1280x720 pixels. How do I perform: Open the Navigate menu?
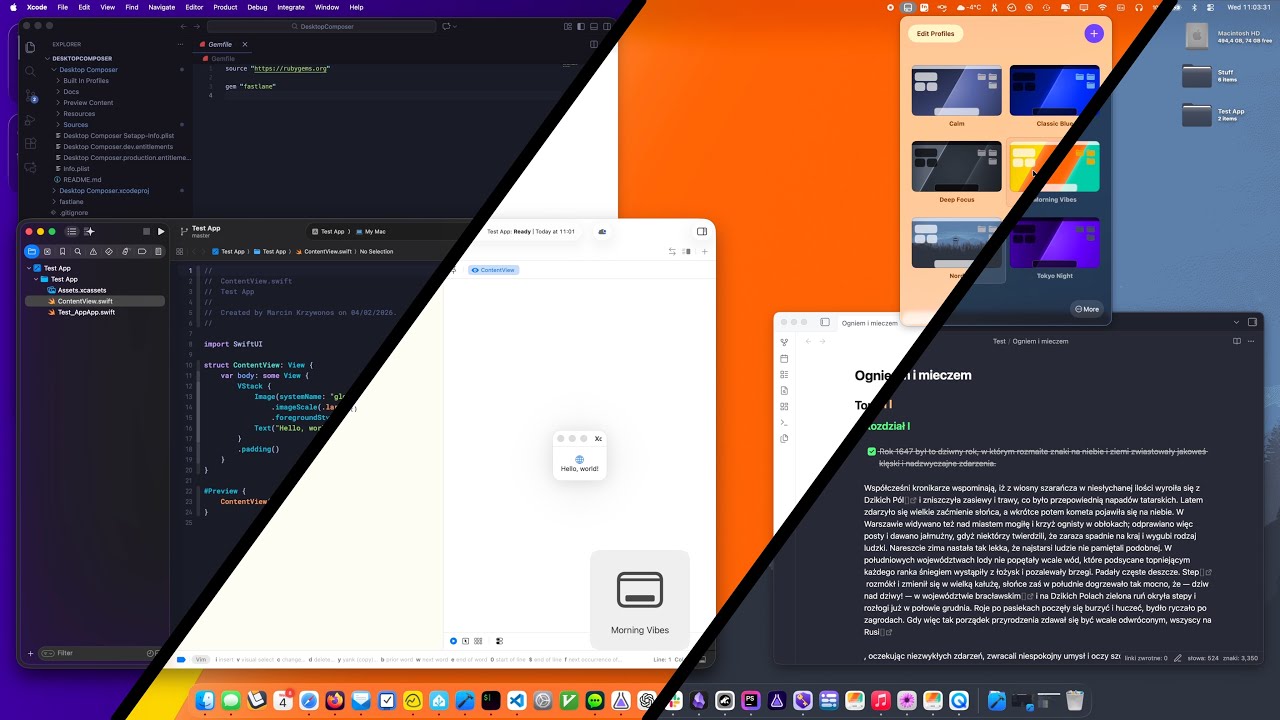pyautogui.click(x=161, y=7)
